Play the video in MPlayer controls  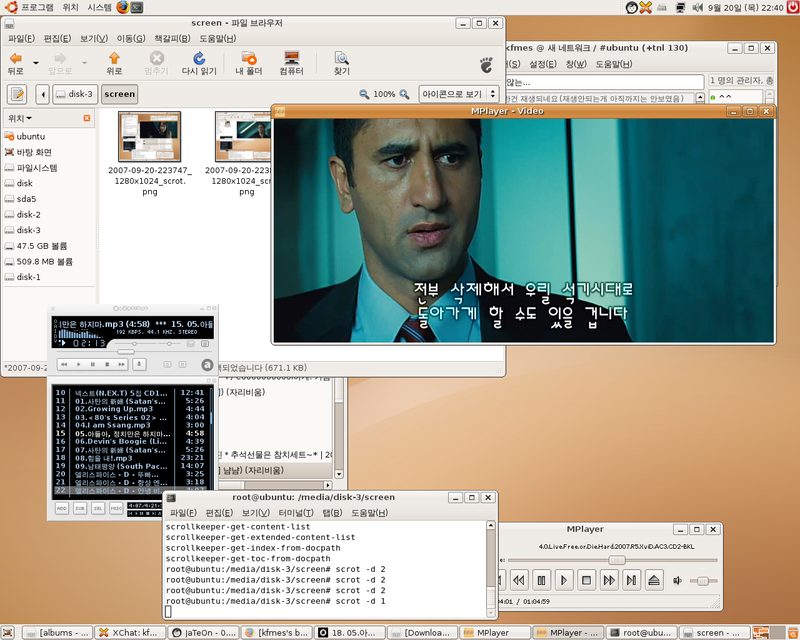tap(564, 580)
